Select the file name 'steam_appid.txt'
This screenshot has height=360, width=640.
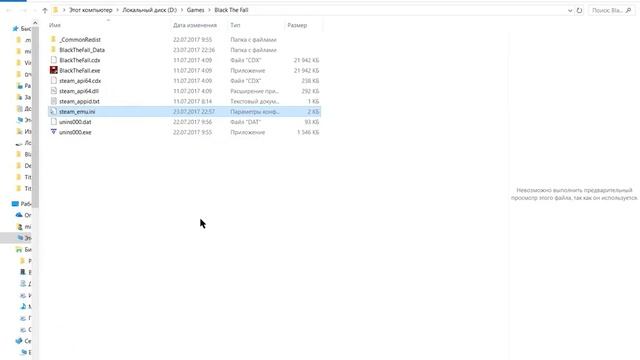tap(79, 101)
